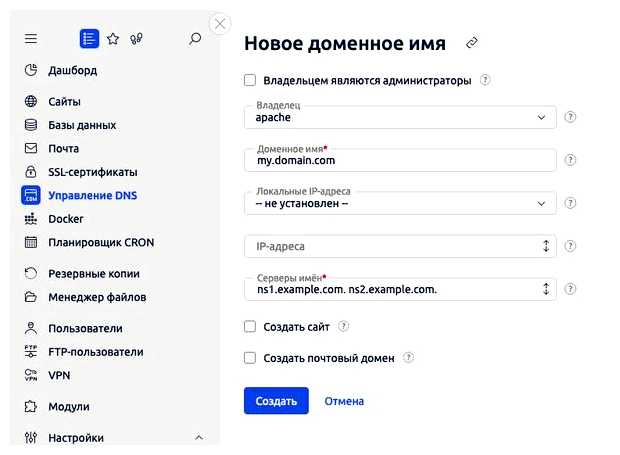Screen dimensions: 620x455
Task: Click the FTP-пользователи icon
Action: [x=31, y=351]
